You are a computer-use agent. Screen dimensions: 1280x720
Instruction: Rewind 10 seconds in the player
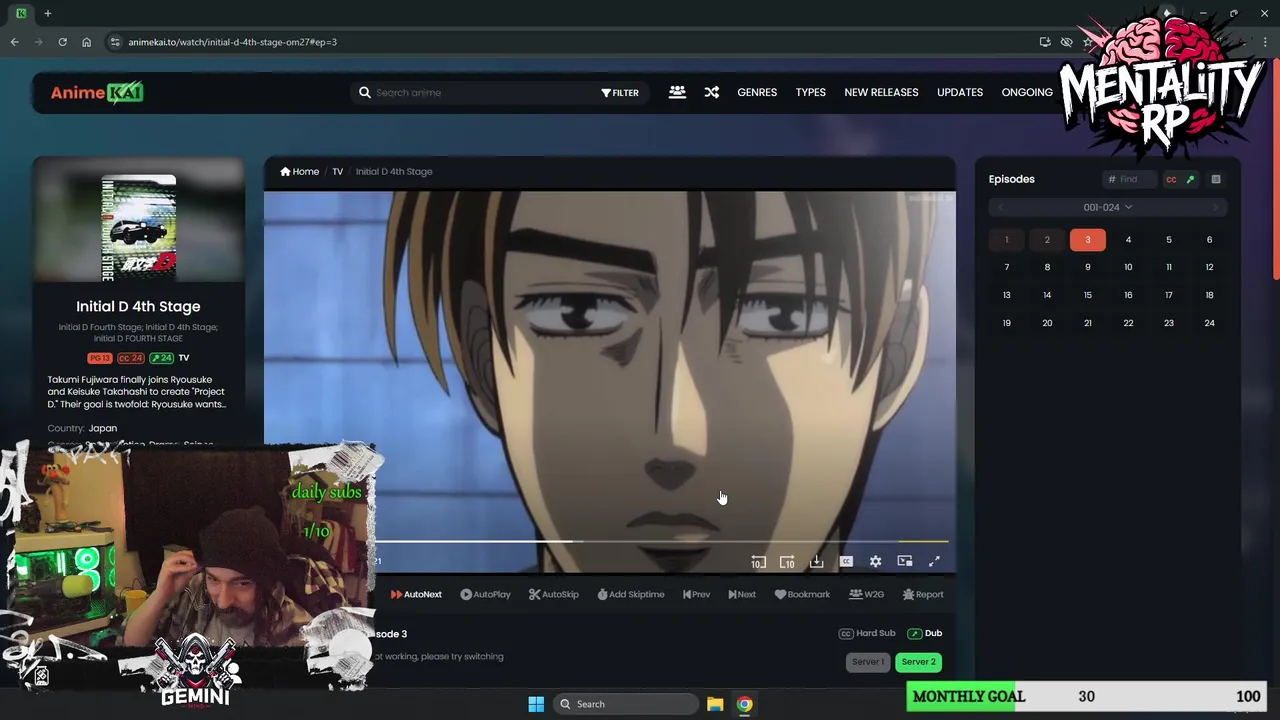point(758,562)
